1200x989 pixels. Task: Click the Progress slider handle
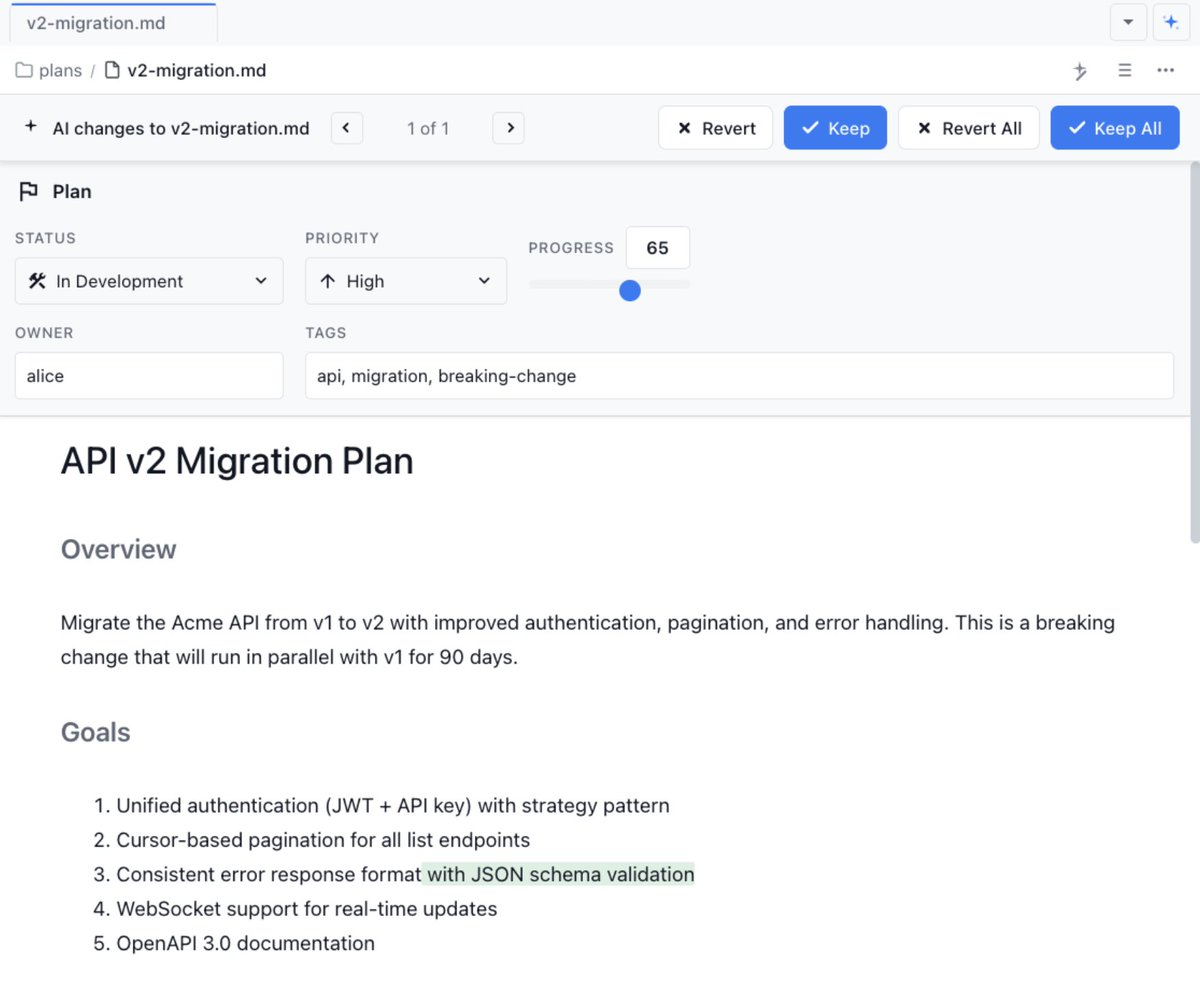(630, 290)
